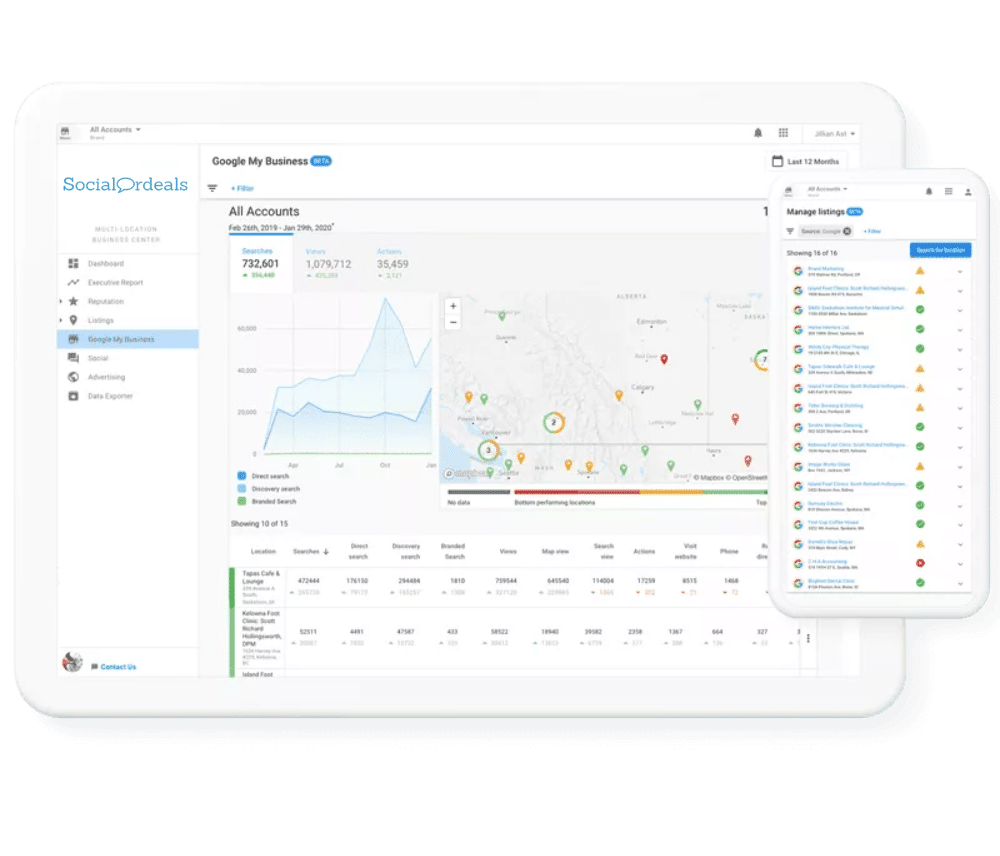Open the Social chat icon

point(73,358)
